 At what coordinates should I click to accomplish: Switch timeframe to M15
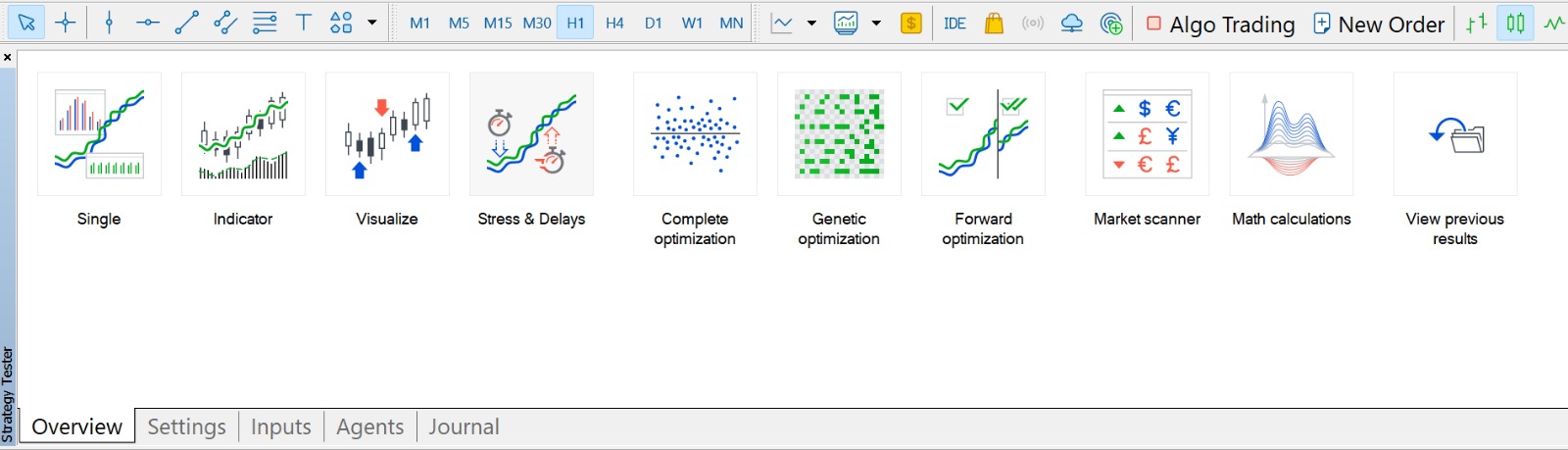tap(497, 24)
